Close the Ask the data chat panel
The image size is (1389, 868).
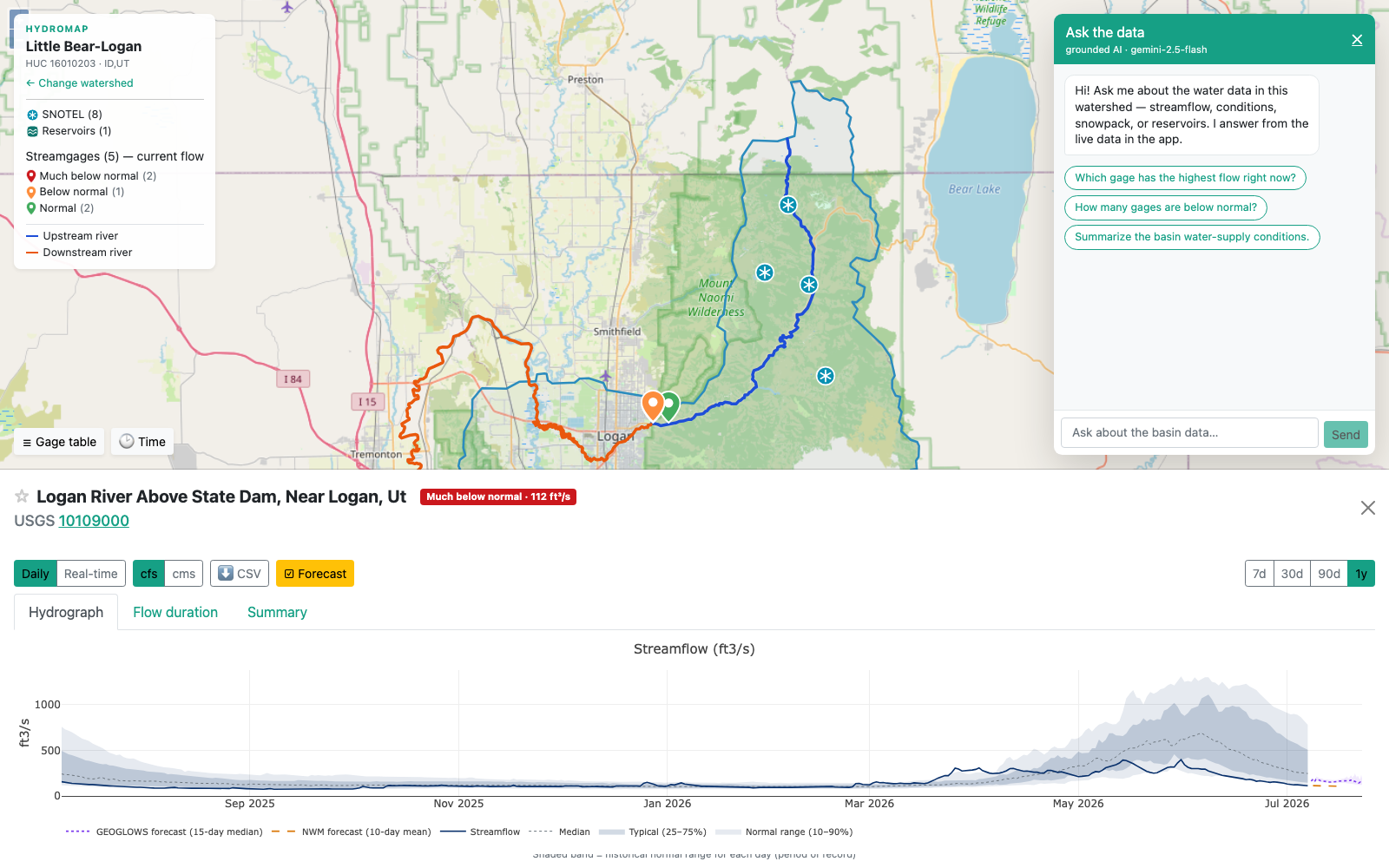click(x=1357, y=40)
